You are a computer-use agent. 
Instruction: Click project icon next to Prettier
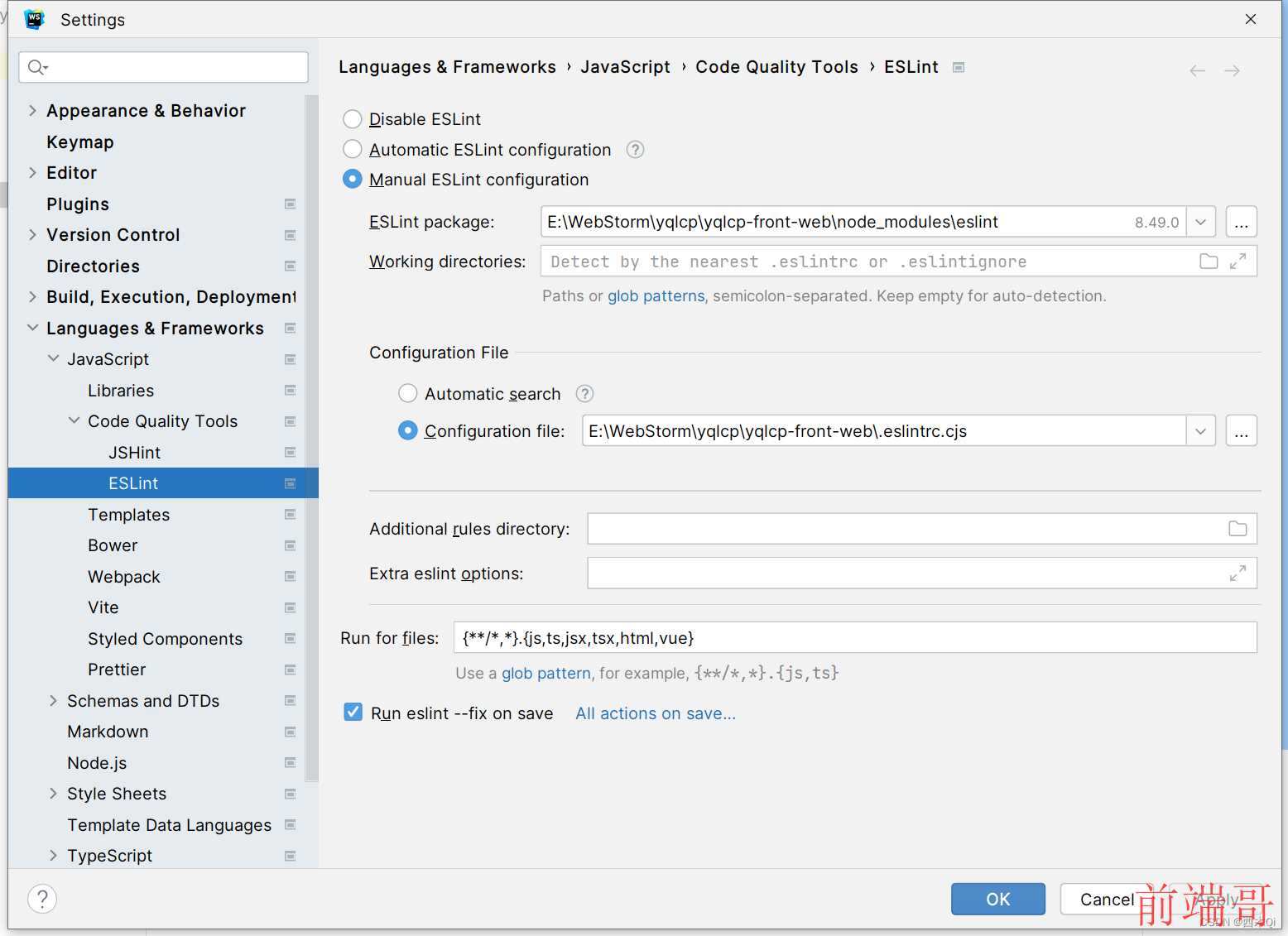pyautogui.click(x=290, y=670)
